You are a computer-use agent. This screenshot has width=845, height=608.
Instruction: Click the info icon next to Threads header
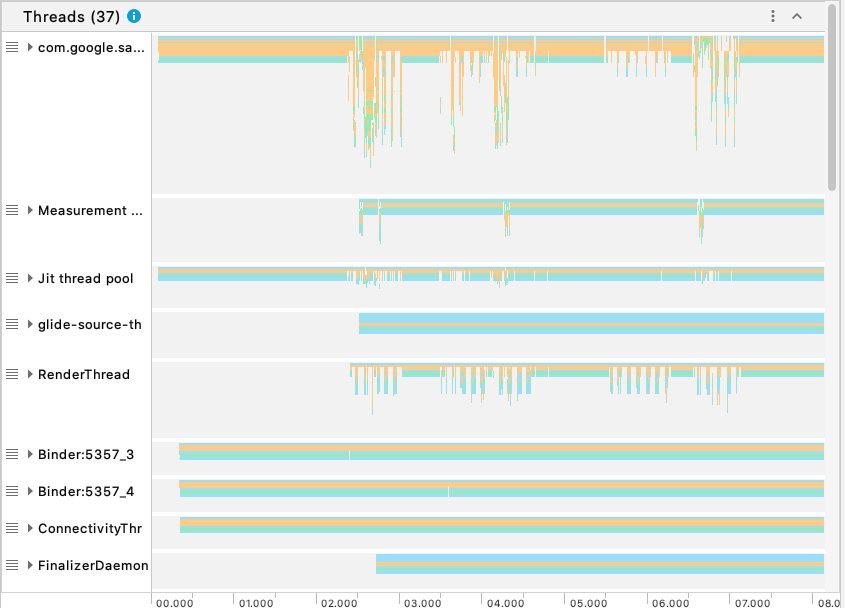[135, 16]
